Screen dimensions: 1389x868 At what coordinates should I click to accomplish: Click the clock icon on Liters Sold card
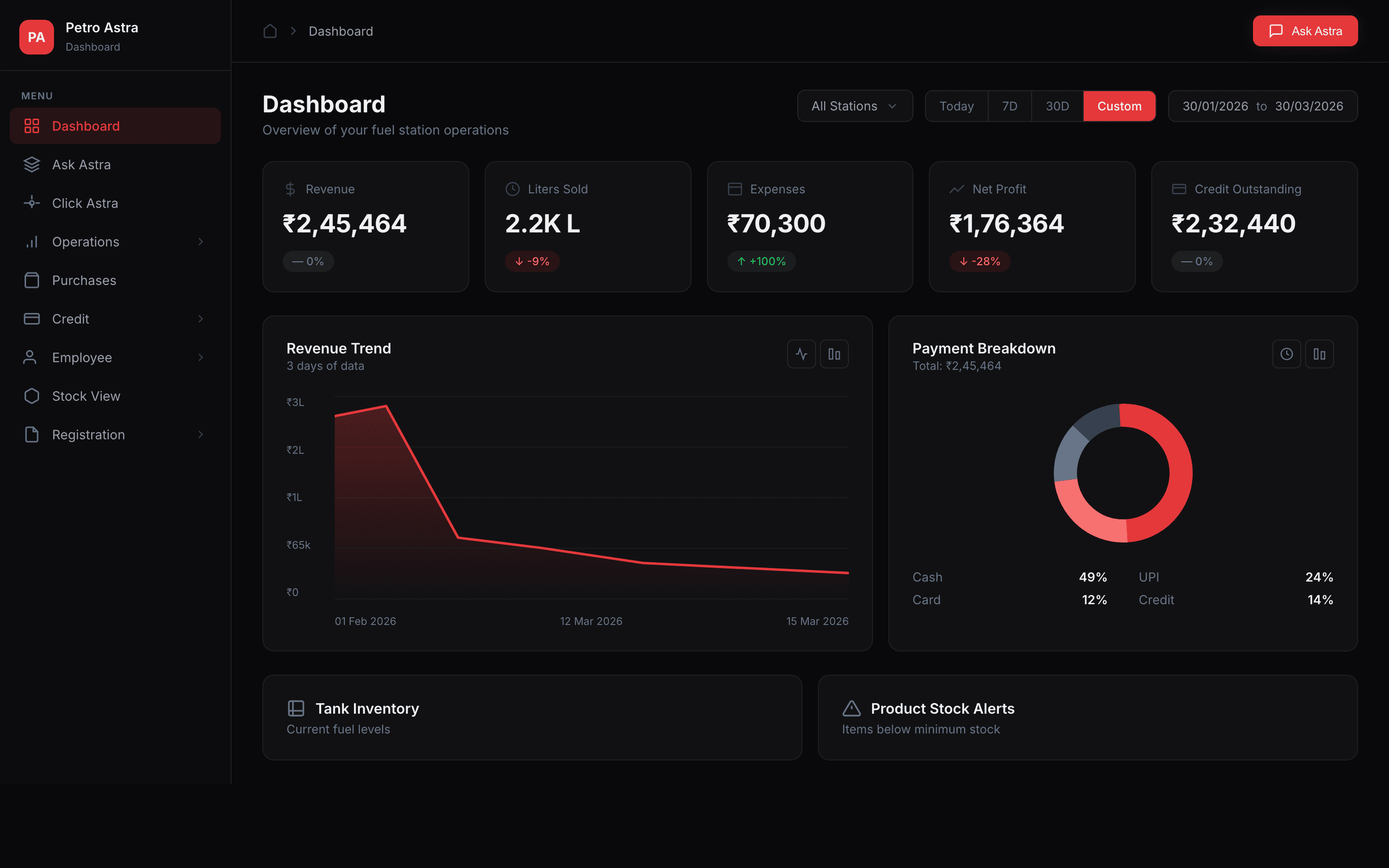(513, 189)
